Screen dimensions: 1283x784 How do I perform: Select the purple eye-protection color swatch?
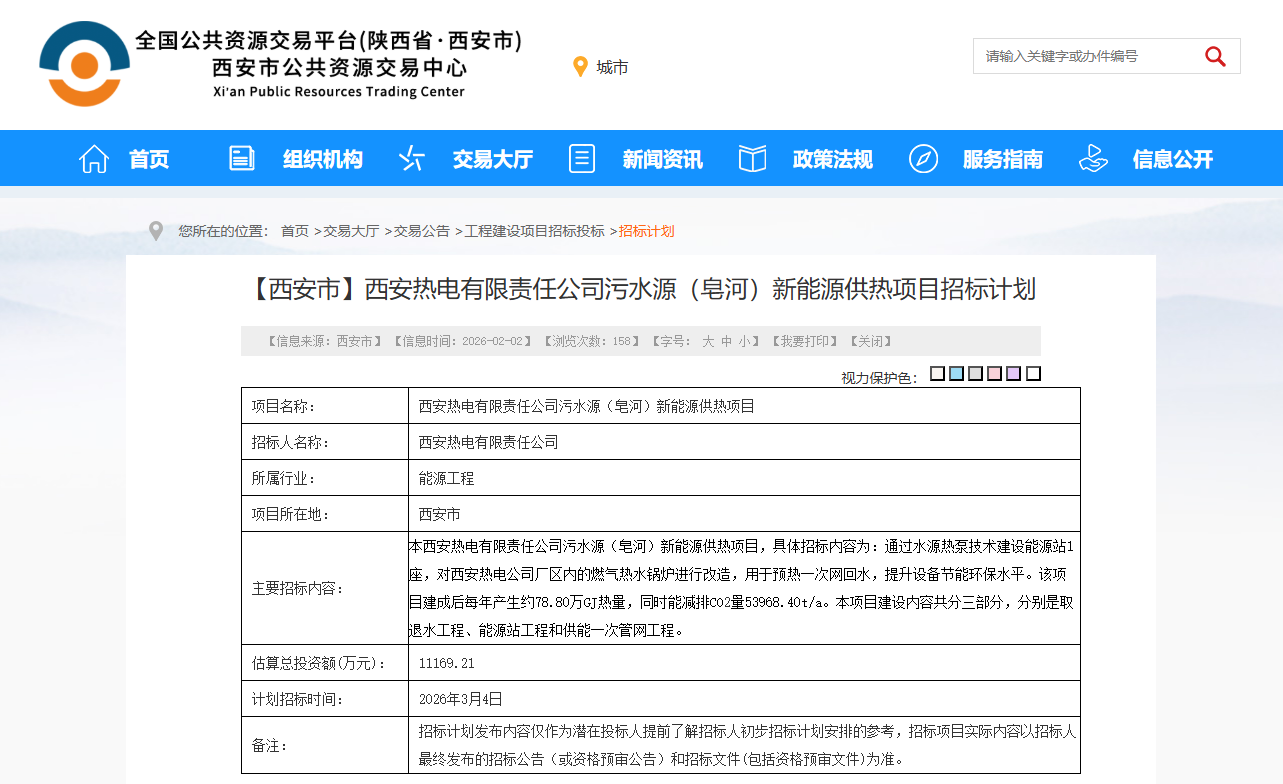click(1013, 374)
